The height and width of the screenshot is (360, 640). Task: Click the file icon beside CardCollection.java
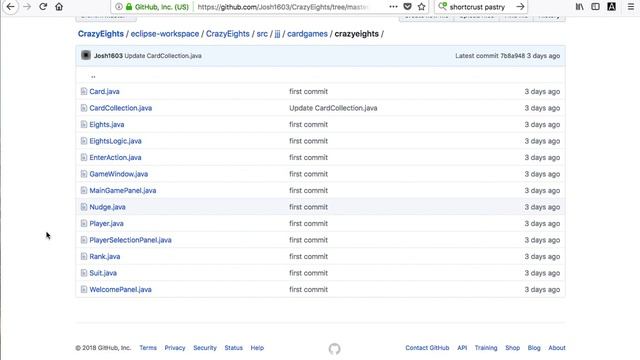84,108
